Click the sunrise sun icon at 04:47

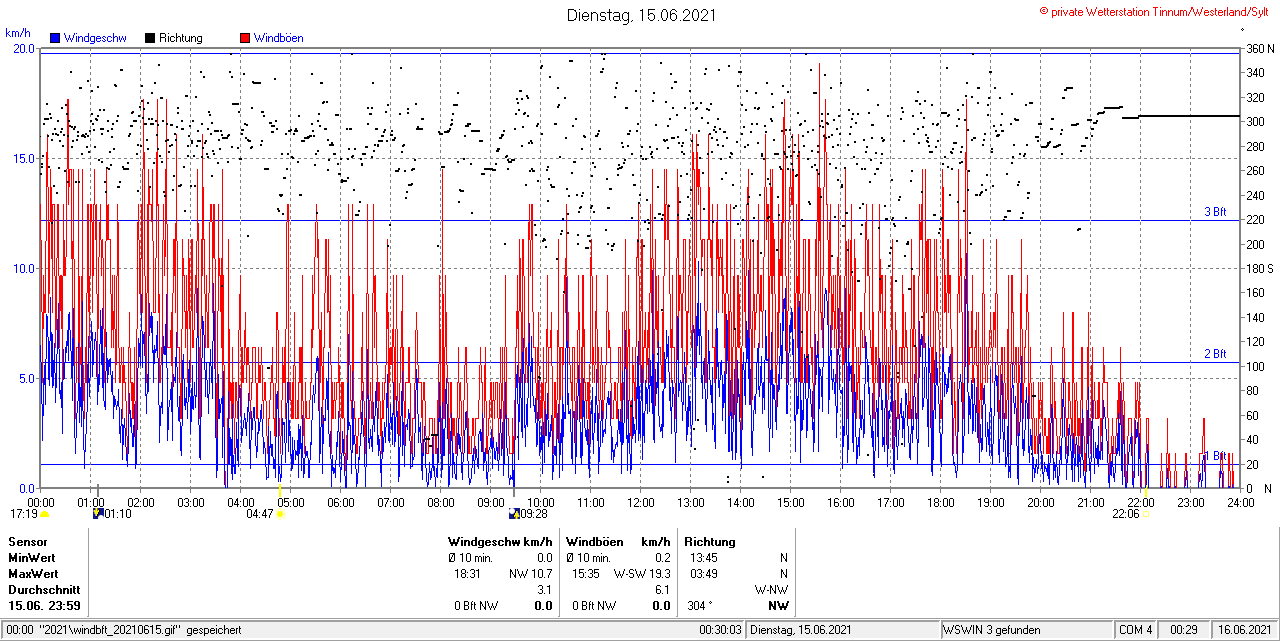280,514
